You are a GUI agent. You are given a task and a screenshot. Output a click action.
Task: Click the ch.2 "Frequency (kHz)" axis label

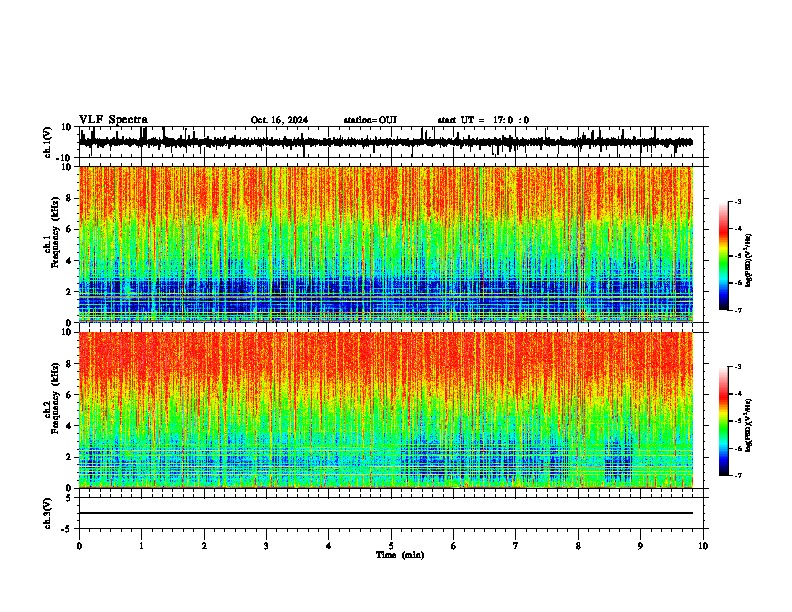[x=55, y=398]
